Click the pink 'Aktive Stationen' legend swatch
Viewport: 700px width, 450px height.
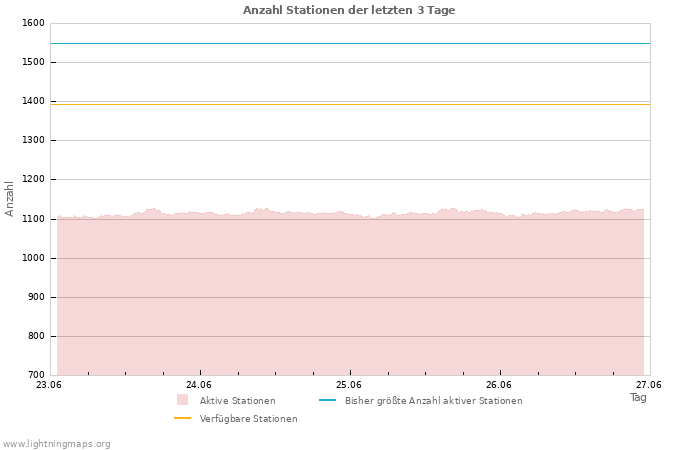point(182,400)
